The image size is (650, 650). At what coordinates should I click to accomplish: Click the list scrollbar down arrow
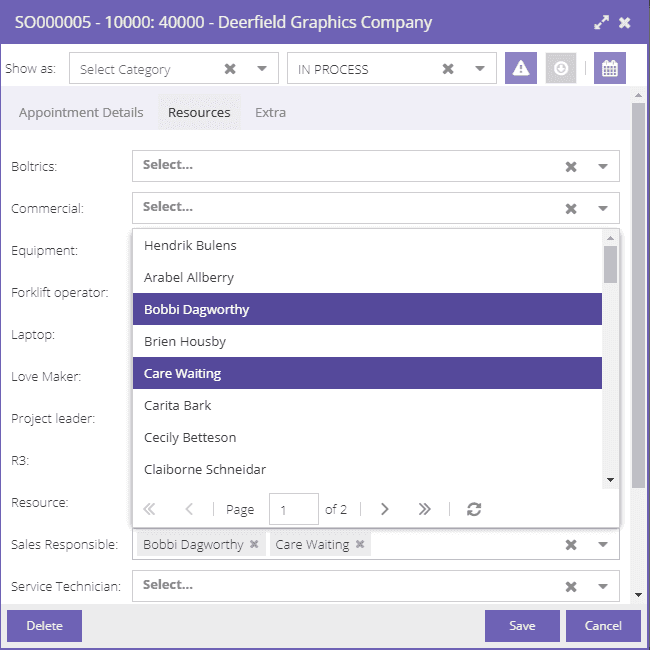click(x=610, y=480)
